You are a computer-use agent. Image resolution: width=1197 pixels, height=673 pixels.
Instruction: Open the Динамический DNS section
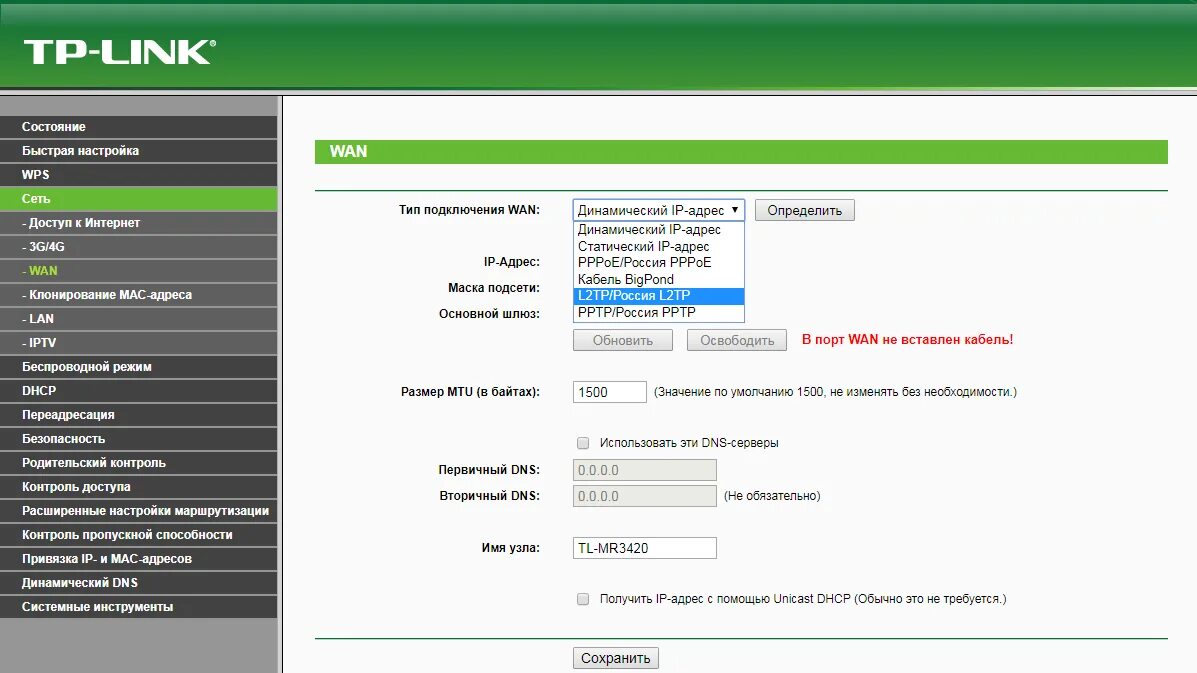138,583
